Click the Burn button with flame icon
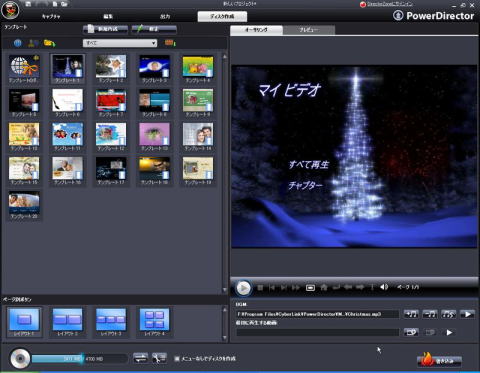The image size is (480, 373). click(439, 360)
